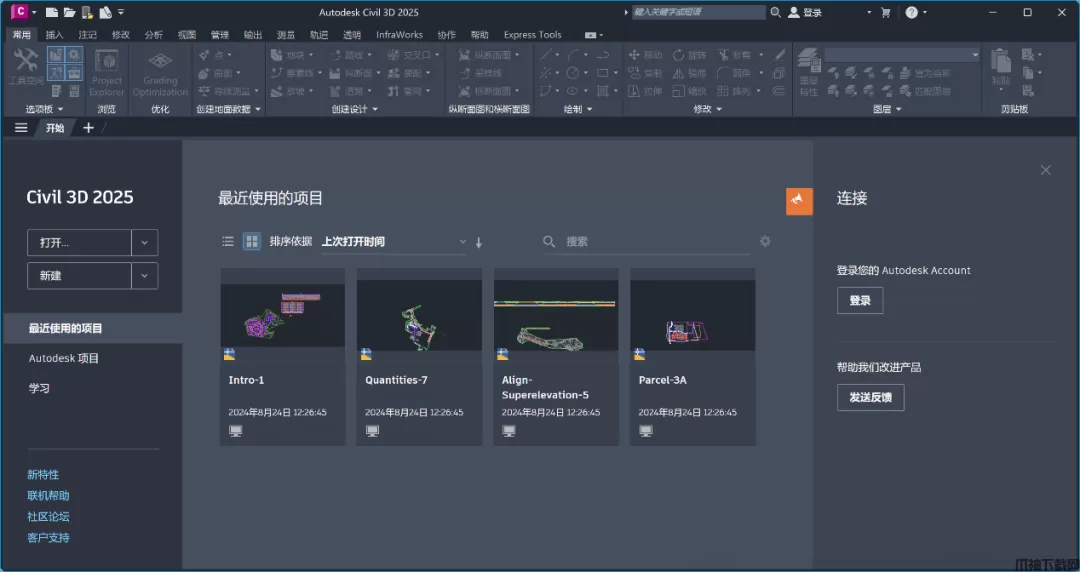Open the Autodesk App Store cart icon
1080x572 pixels.
pyautogui.click(x=885, y=13)
